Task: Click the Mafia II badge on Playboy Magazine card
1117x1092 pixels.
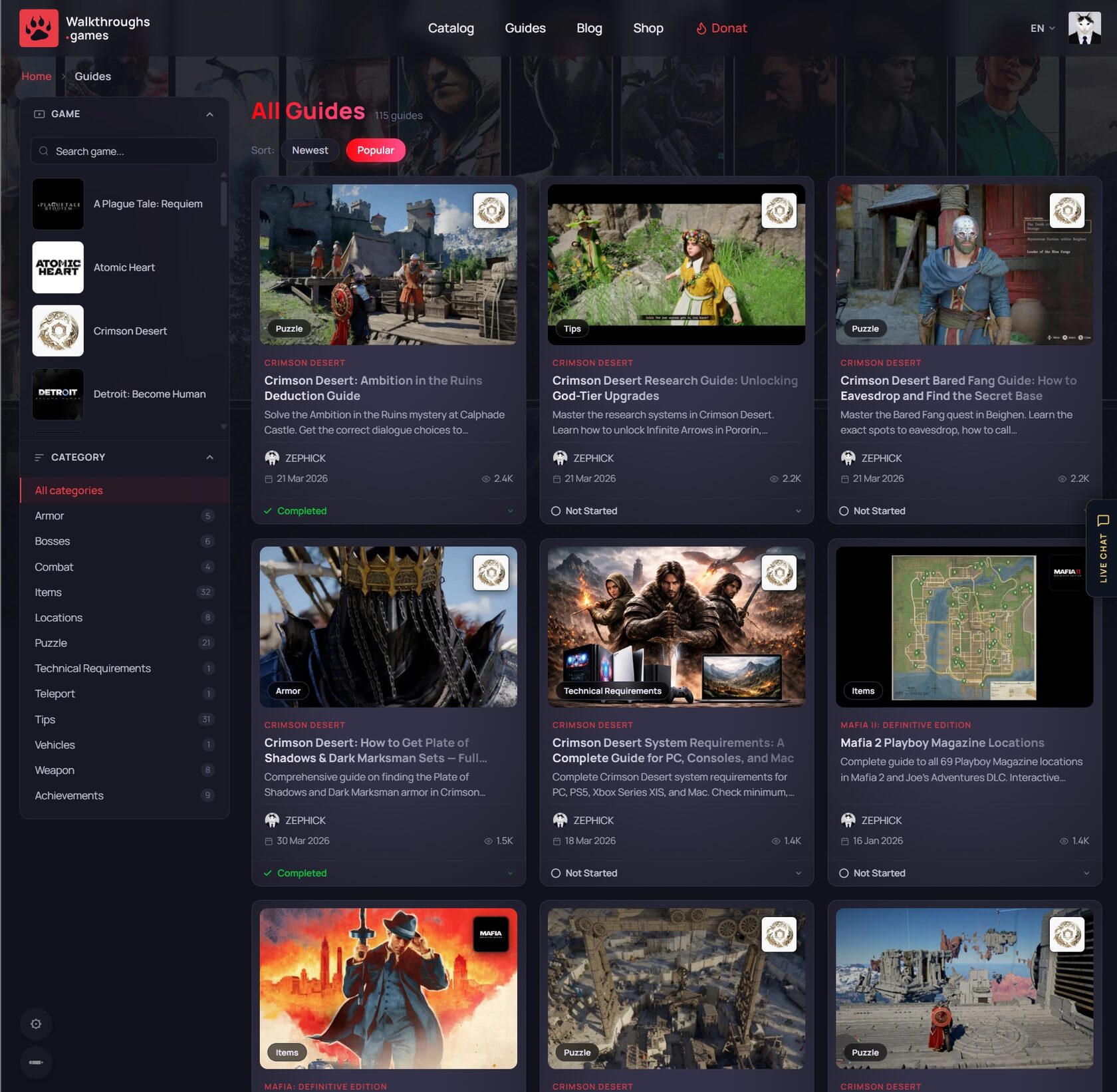Action: click(x=1066, y=573)
